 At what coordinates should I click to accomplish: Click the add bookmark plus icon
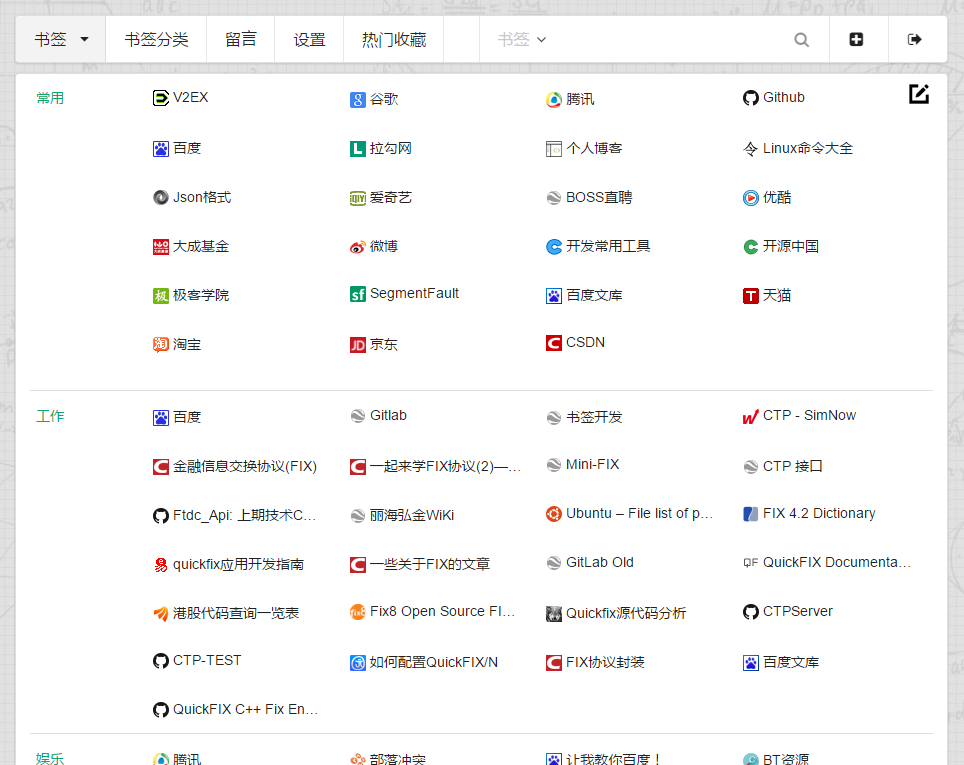(856, 40)
